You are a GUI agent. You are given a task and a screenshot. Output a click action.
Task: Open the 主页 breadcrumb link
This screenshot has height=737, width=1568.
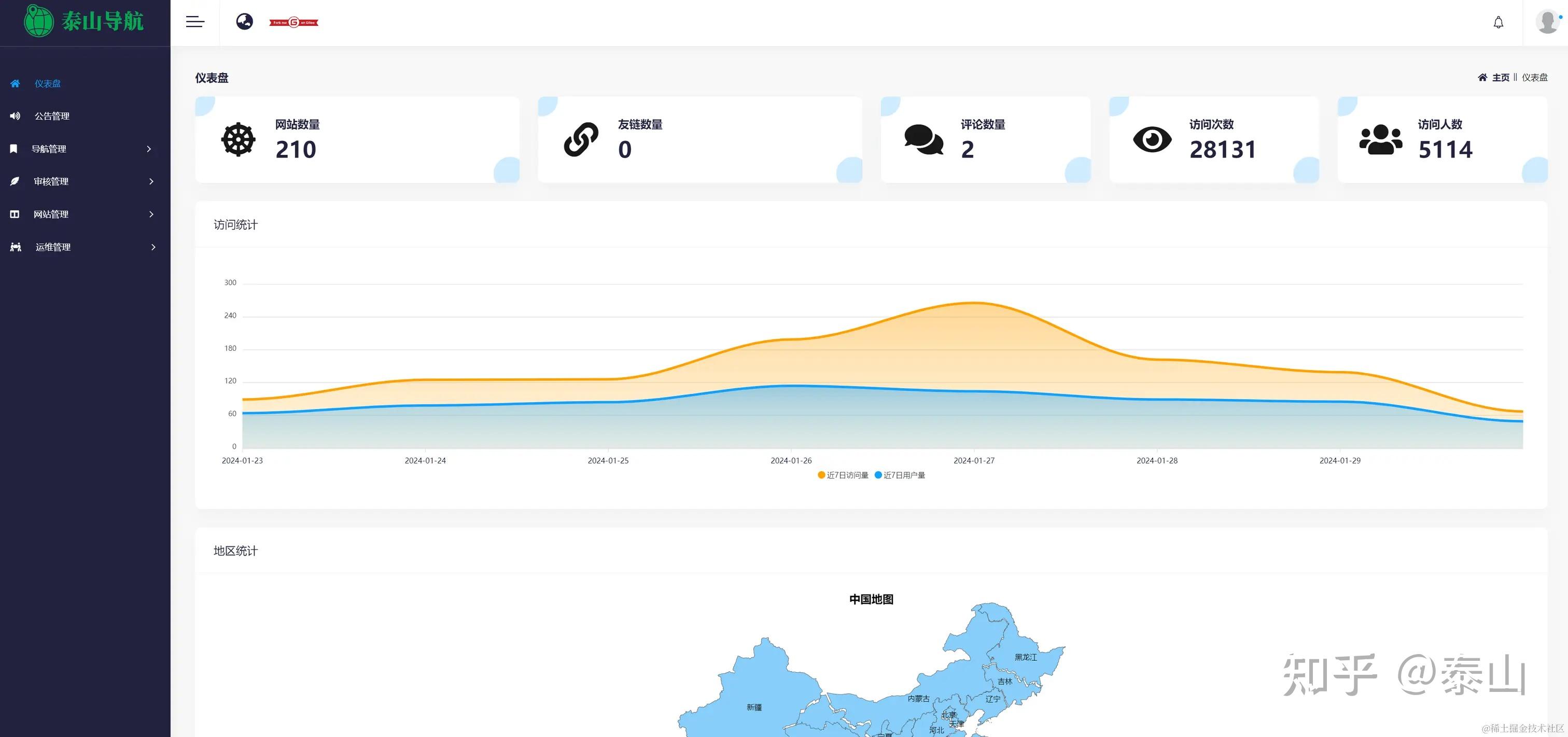(x=1501, y=77)
